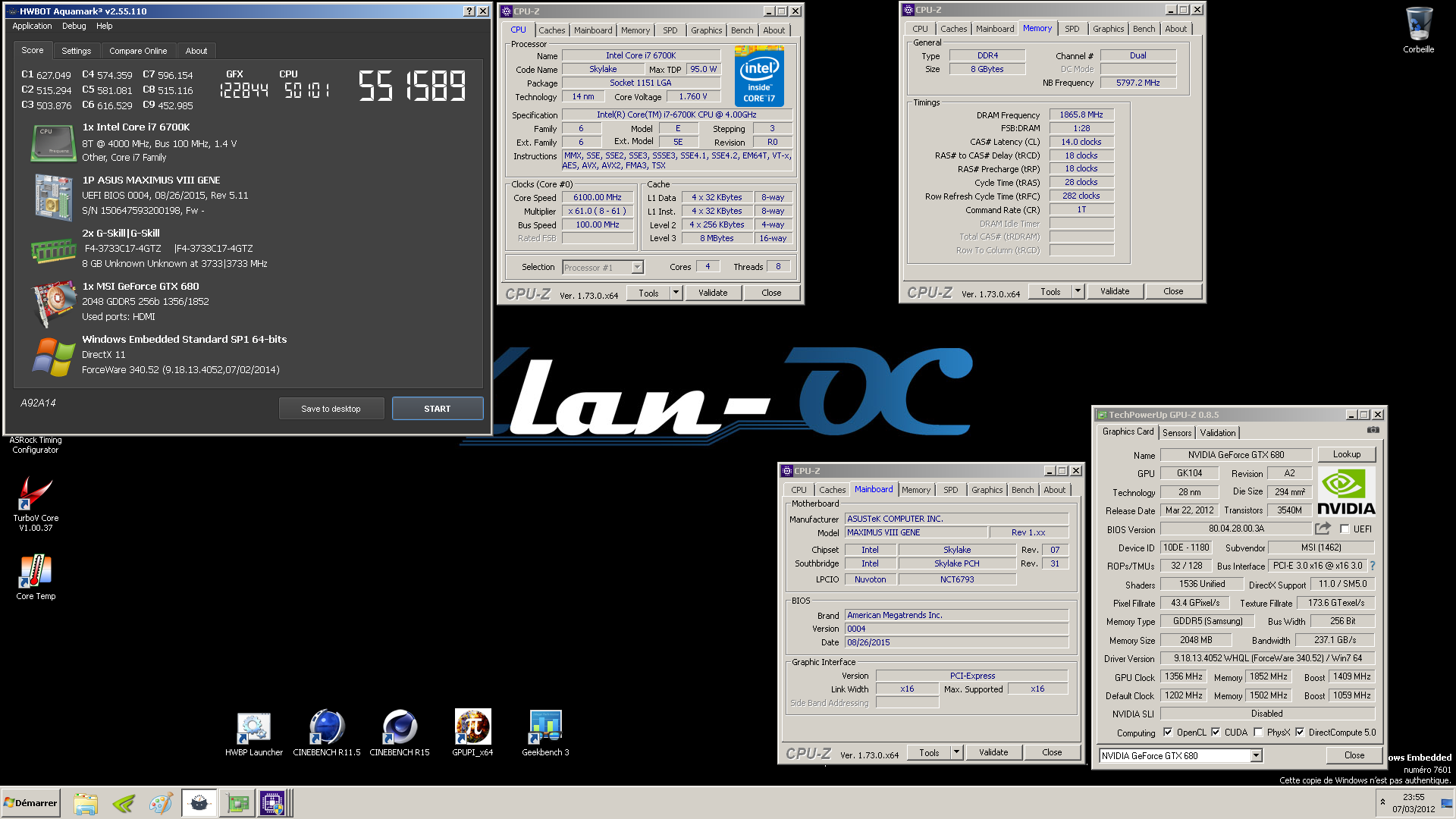Click the GPU-Z BIOS save/share icon
This screenshot has height=819, width=1456.
[x=1323, y=529]
